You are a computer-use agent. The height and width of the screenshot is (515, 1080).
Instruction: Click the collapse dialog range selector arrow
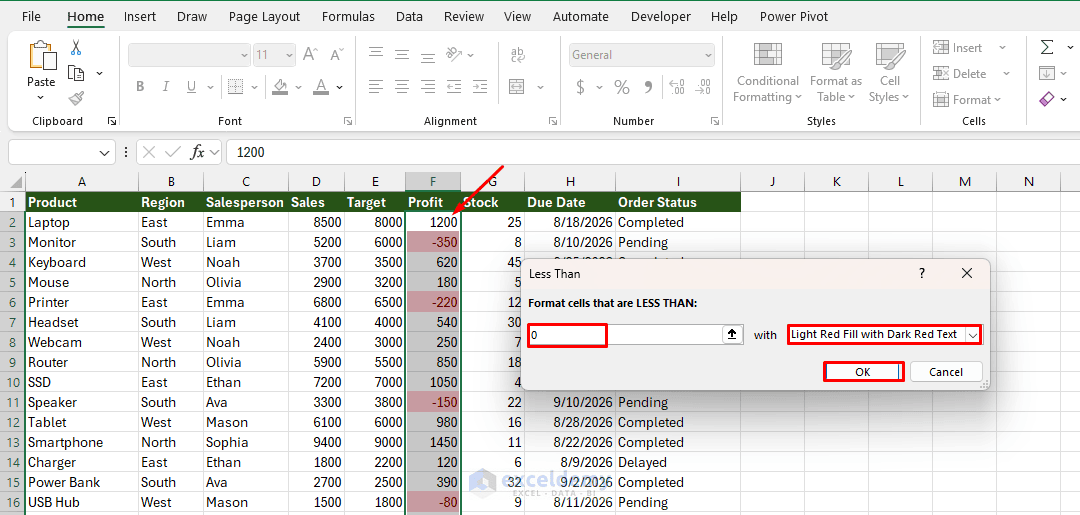point(732,335)
